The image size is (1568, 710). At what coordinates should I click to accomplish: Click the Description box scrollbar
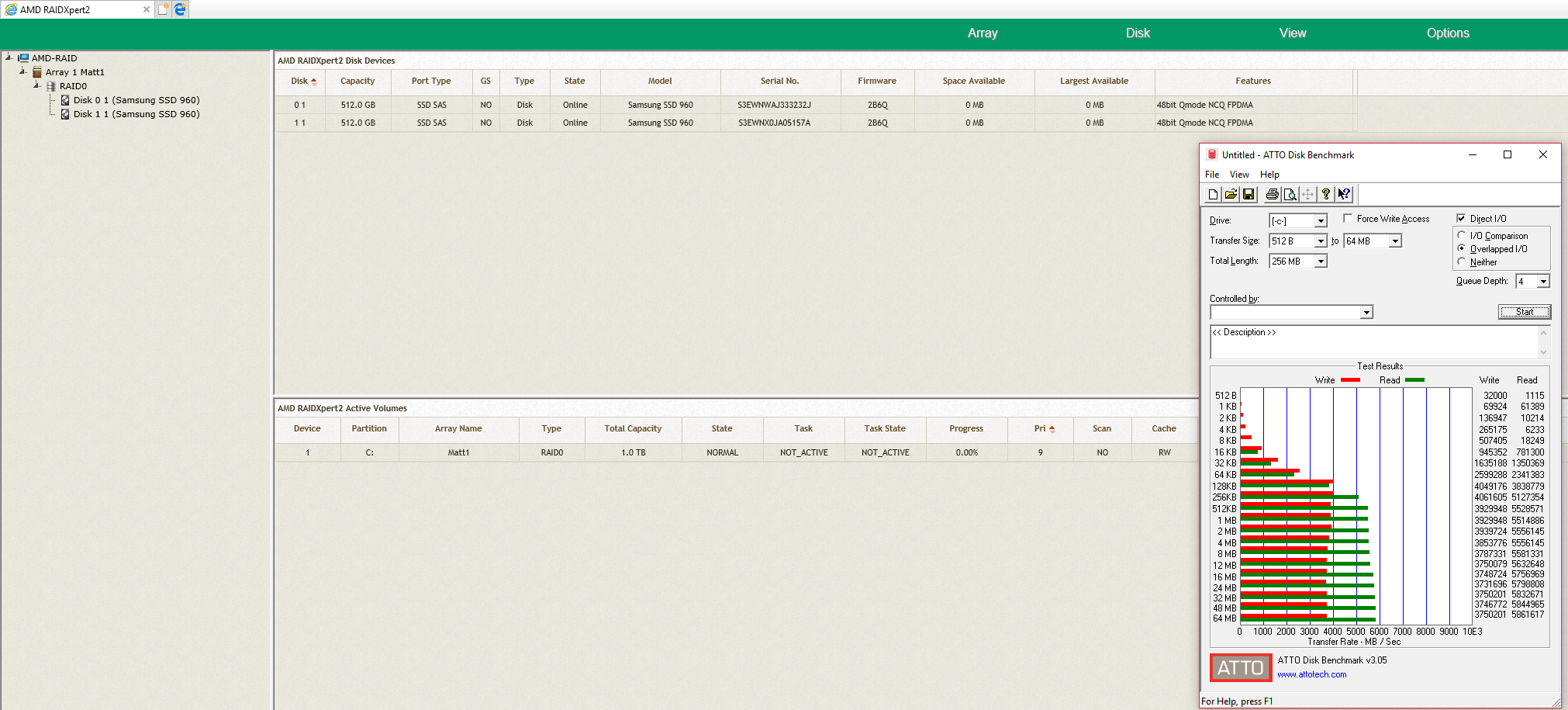(x=1543, y=341)
